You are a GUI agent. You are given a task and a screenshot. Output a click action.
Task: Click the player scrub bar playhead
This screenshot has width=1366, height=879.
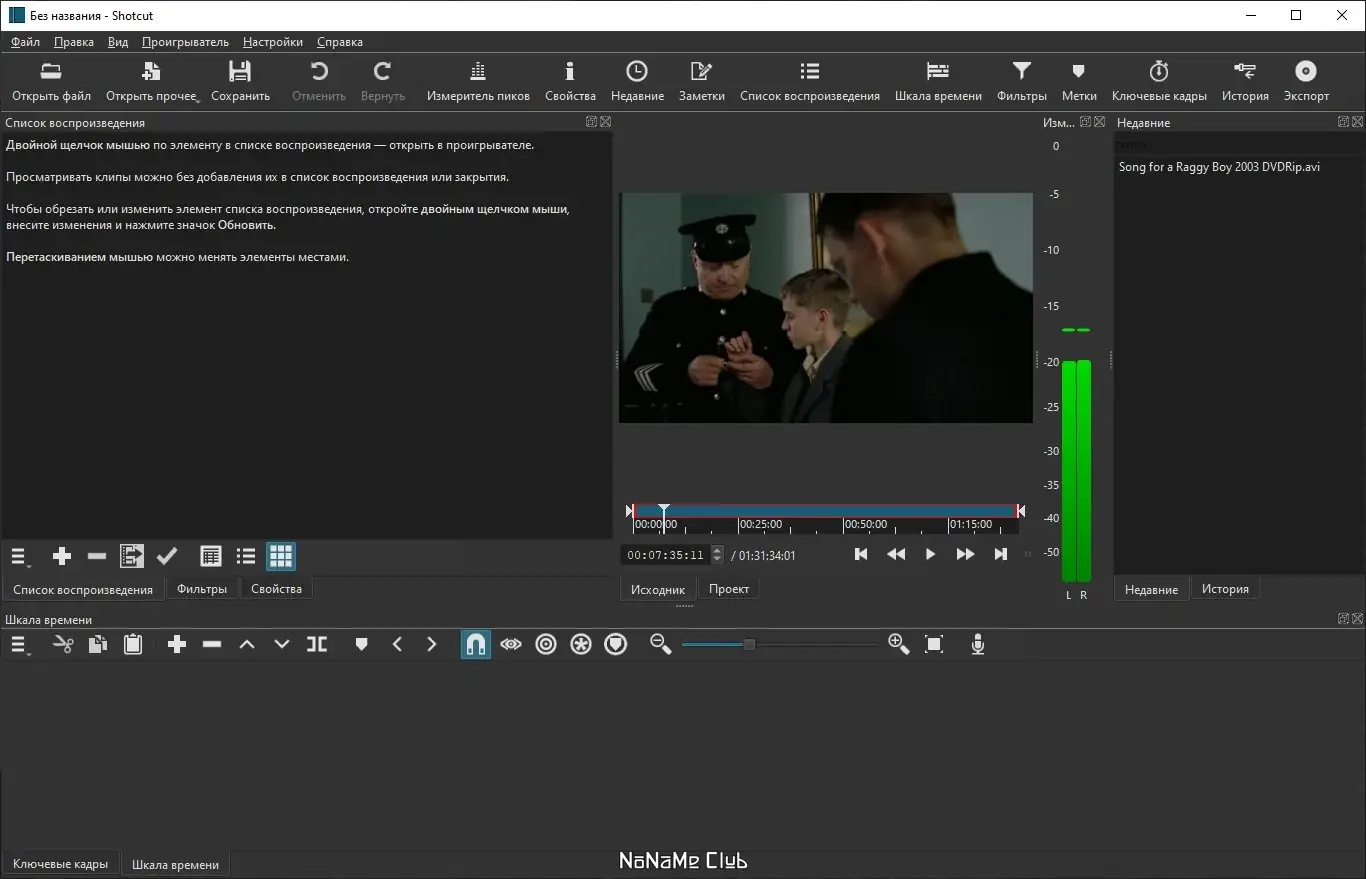(663, 512)
